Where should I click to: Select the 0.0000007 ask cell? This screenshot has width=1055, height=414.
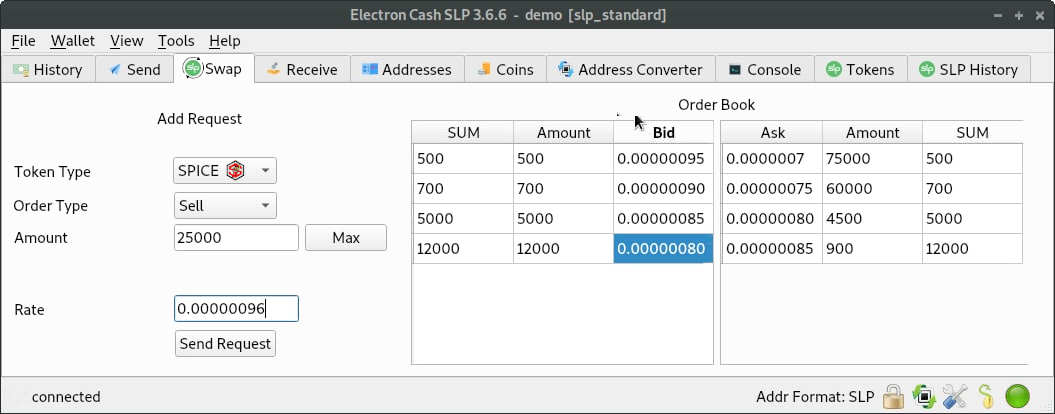coord(772,159)
